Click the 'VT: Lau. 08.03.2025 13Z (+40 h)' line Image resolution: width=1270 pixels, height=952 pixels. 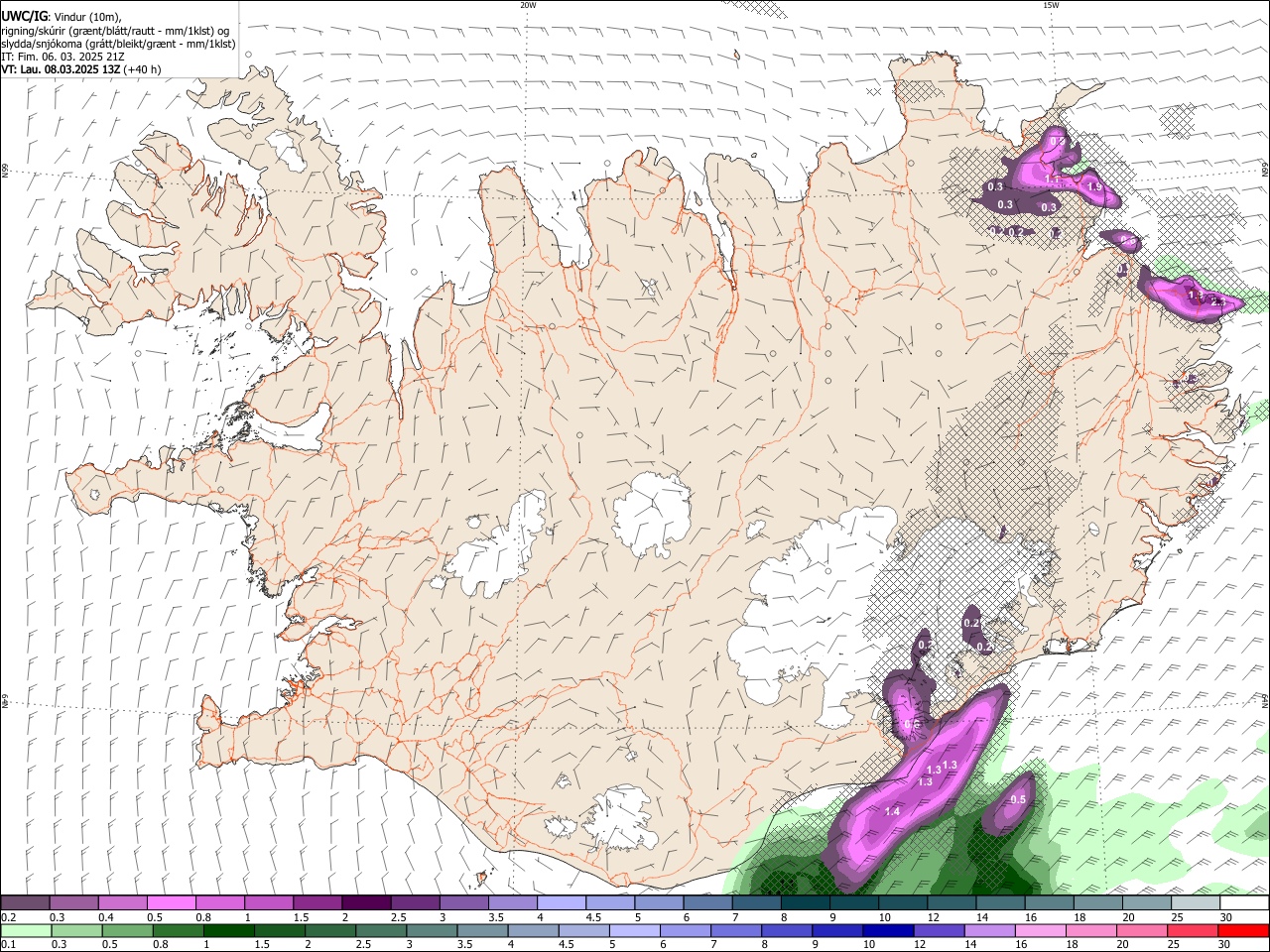(x=81, y=69)
